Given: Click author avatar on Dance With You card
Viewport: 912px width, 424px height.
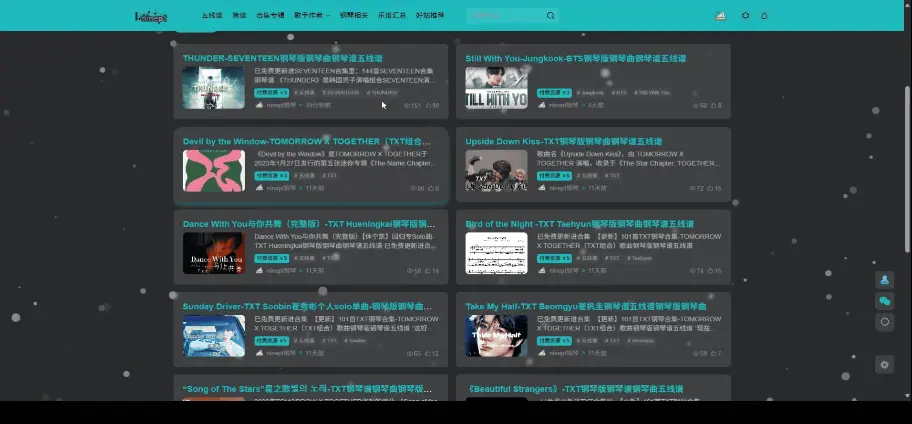Looking at the screenshot, I should tap(259, 270).
